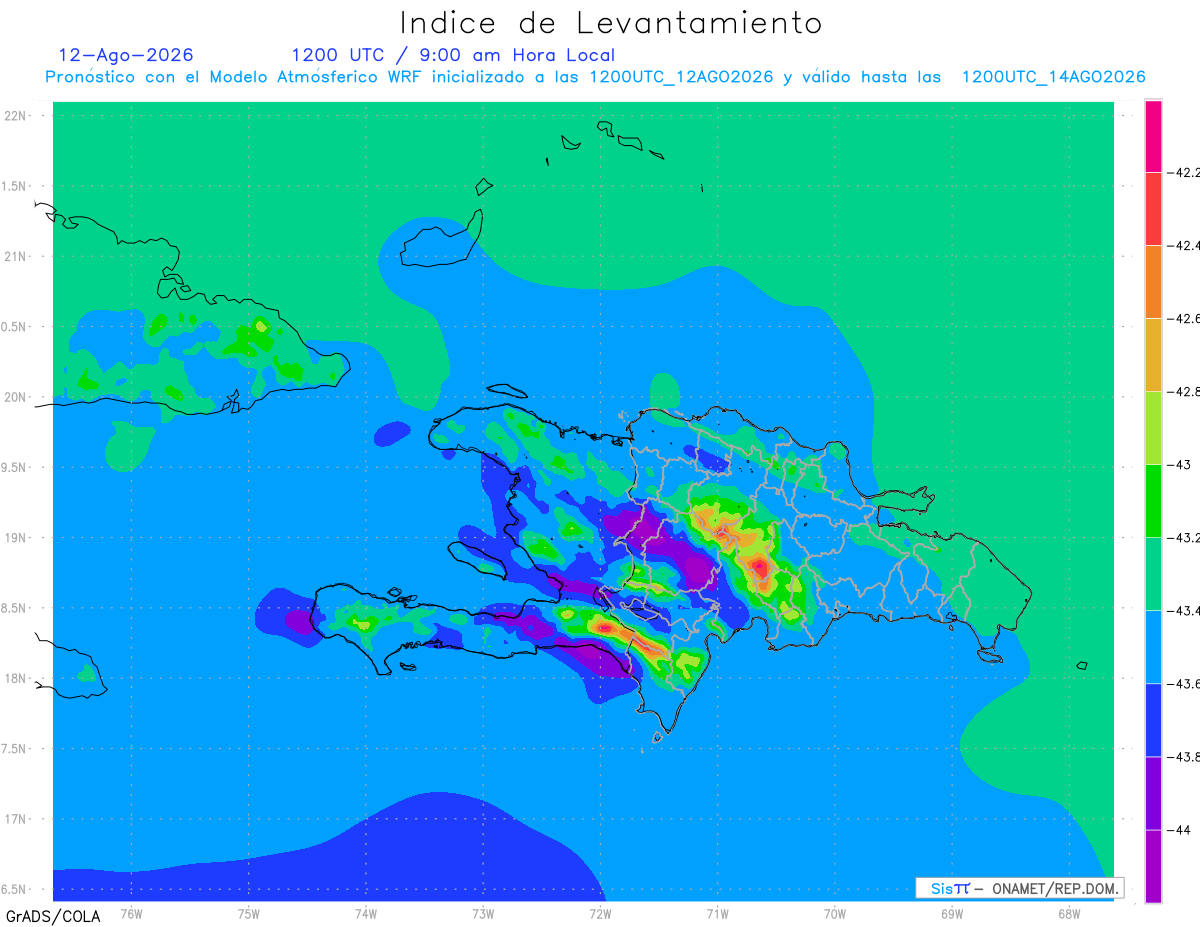Click the legend value "-44"
Image resolution: width=1200 pixels, height=927 pixels.
(x=1181, y=830)
